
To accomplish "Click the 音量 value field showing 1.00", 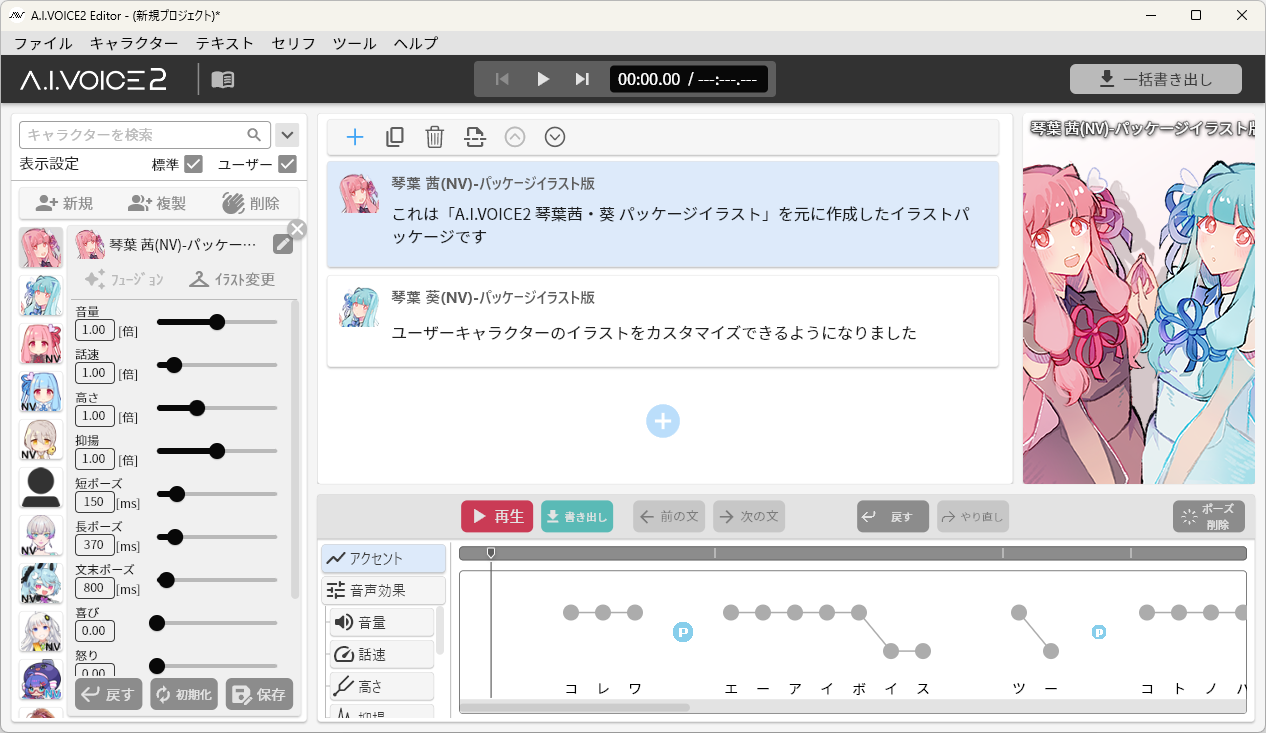I will [95, 330].
